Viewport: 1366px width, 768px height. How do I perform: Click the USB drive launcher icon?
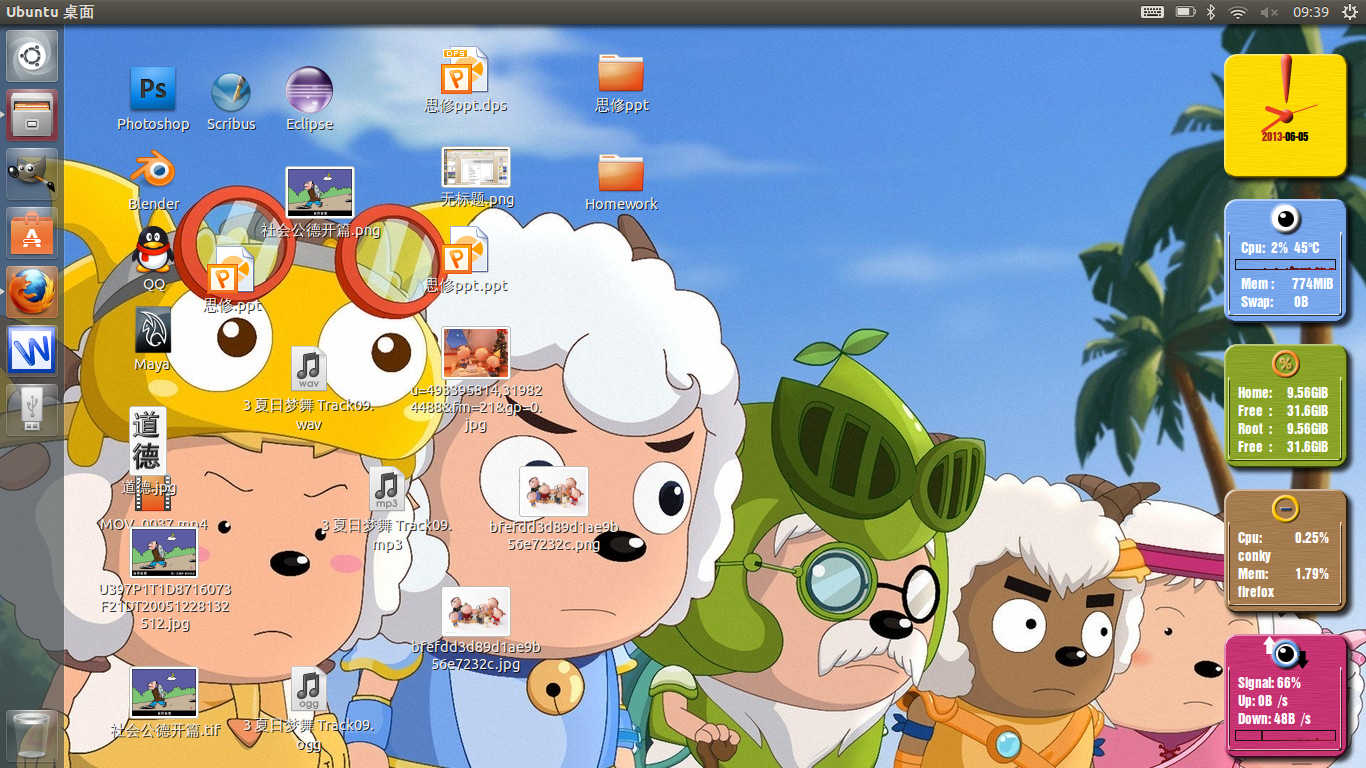(32, 410)
